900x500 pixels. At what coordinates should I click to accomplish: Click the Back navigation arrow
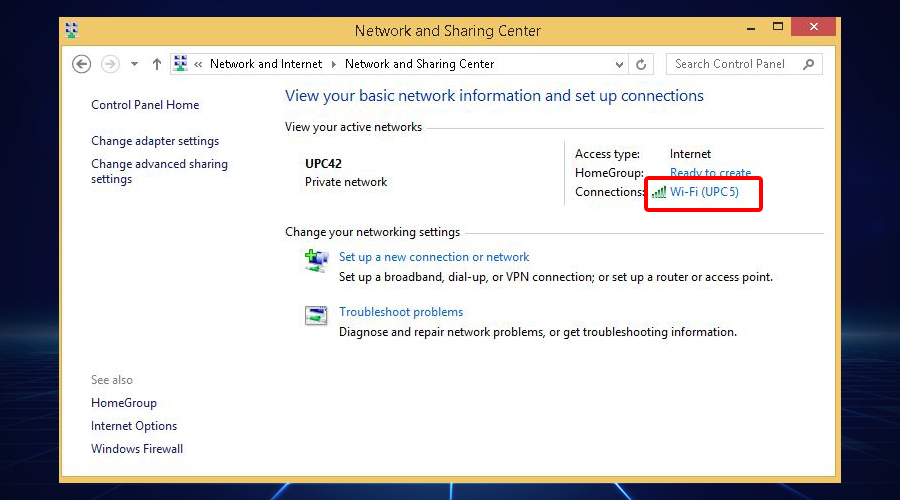point(82,64)
